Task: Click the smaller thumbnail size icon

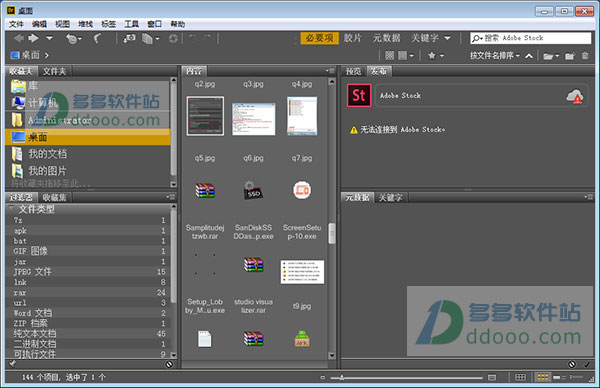Action: pos(323,377)
